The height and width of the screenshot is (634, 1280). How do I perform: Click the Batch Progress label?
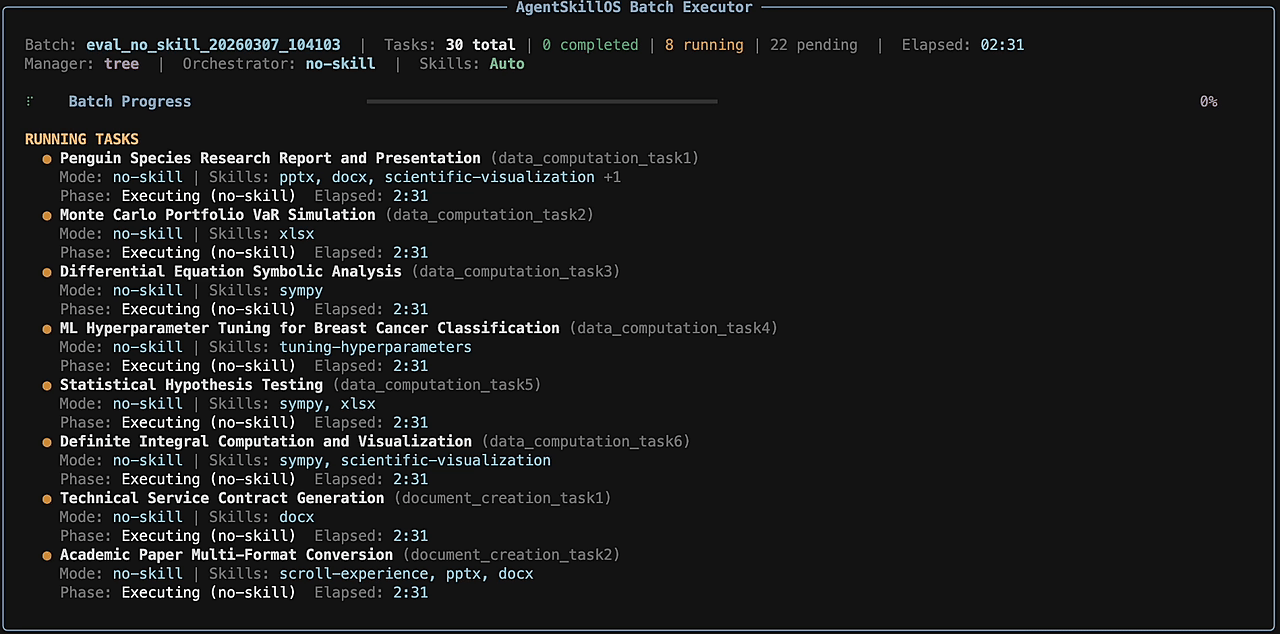[130, 101]
